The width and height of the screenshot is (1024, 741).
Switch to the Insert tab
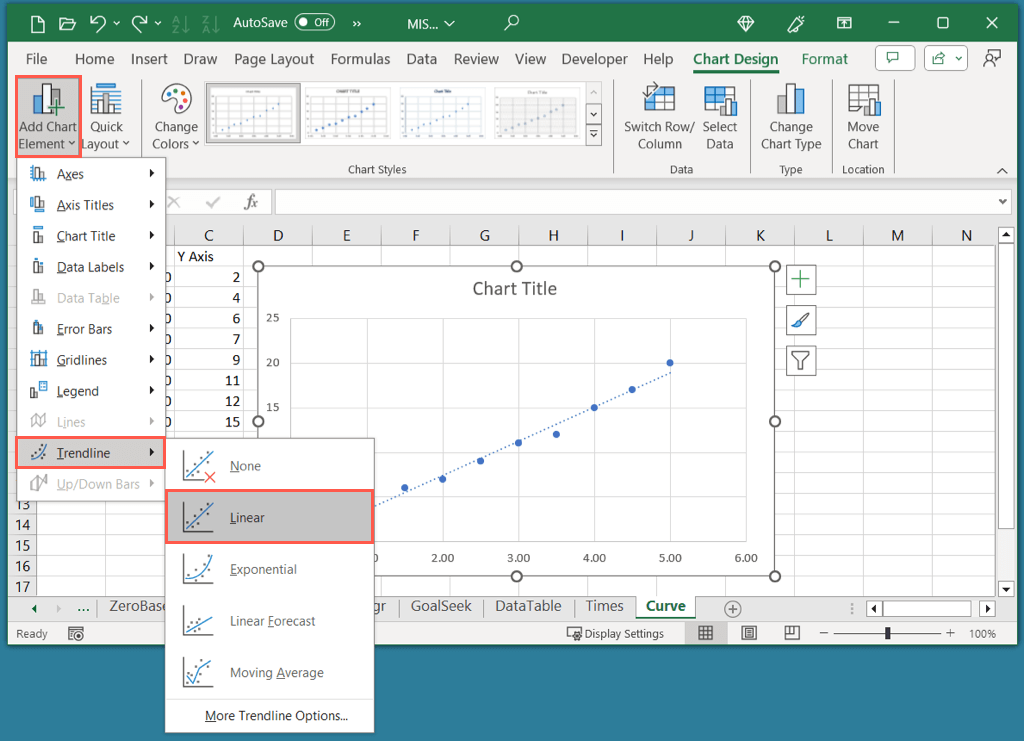149,59
